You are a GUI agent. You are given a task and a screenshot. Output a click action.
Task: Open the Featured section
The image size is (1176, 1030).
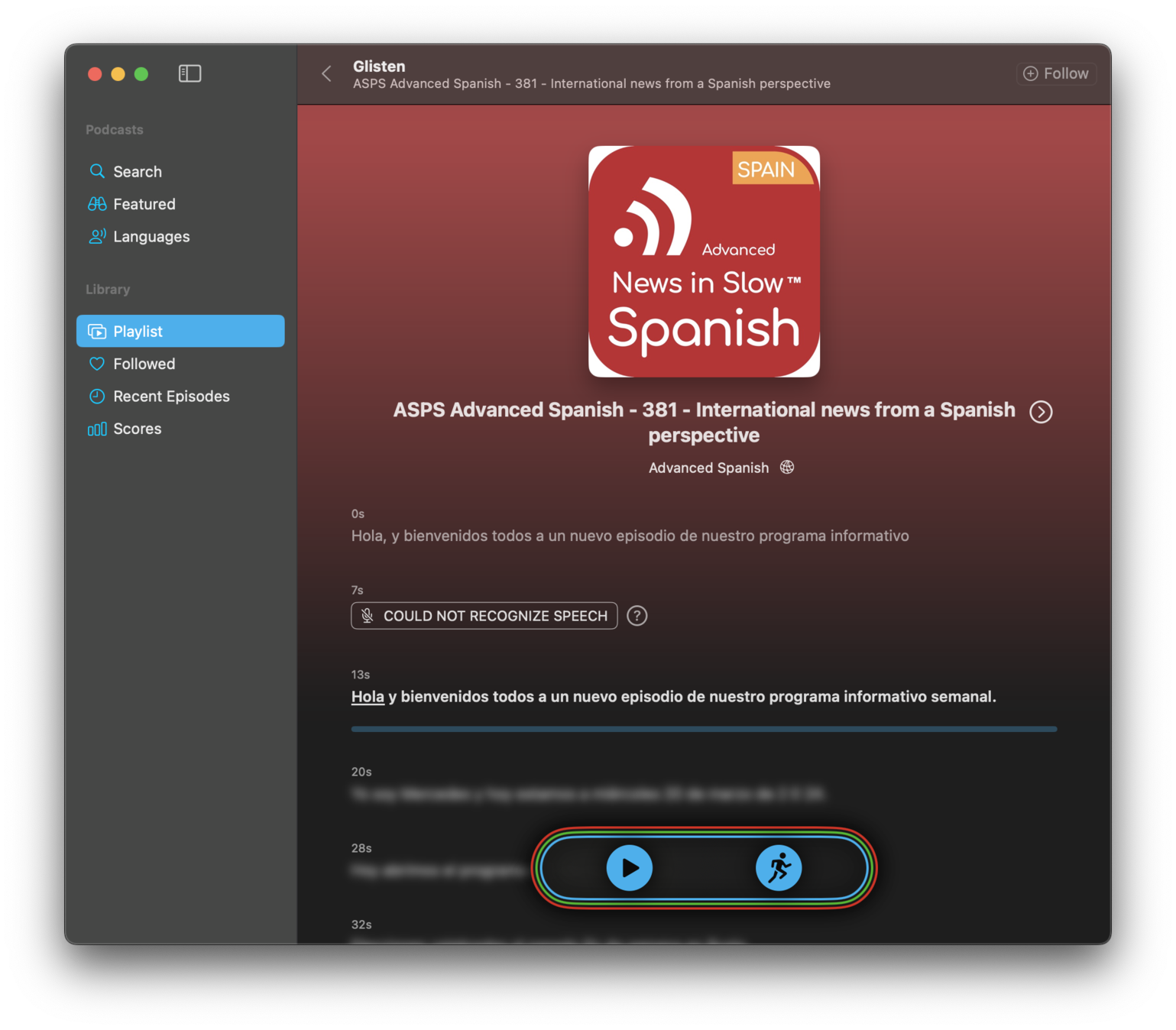(180, 204)
